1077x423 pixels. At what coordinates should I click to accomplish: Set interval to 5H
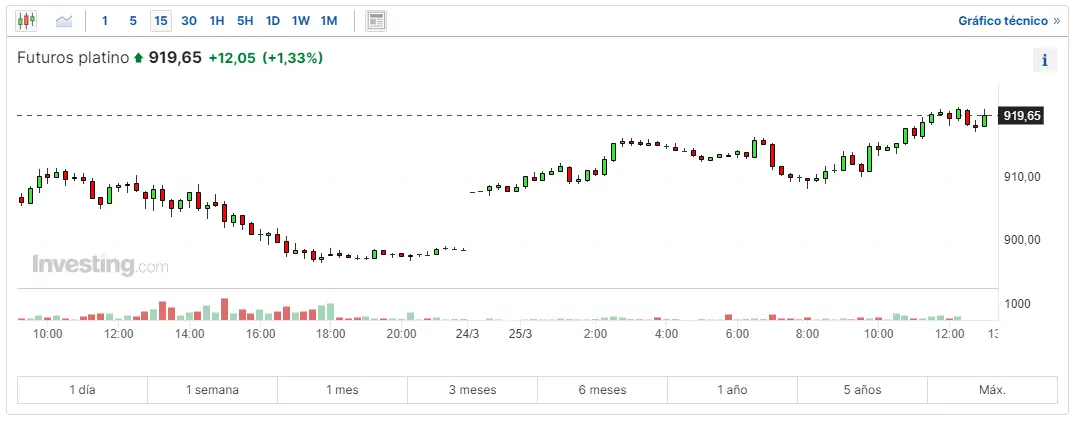[x=245, y=20]
